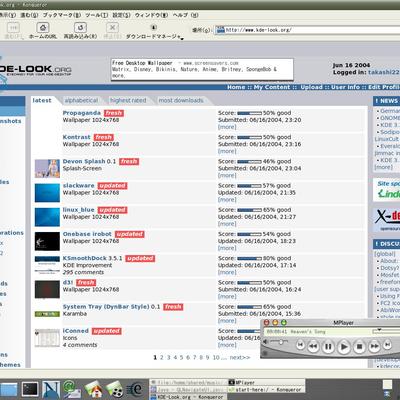Click MPlayer rewind button
The width and height of the screenshot is (400, 400).
tap(313, 346)
